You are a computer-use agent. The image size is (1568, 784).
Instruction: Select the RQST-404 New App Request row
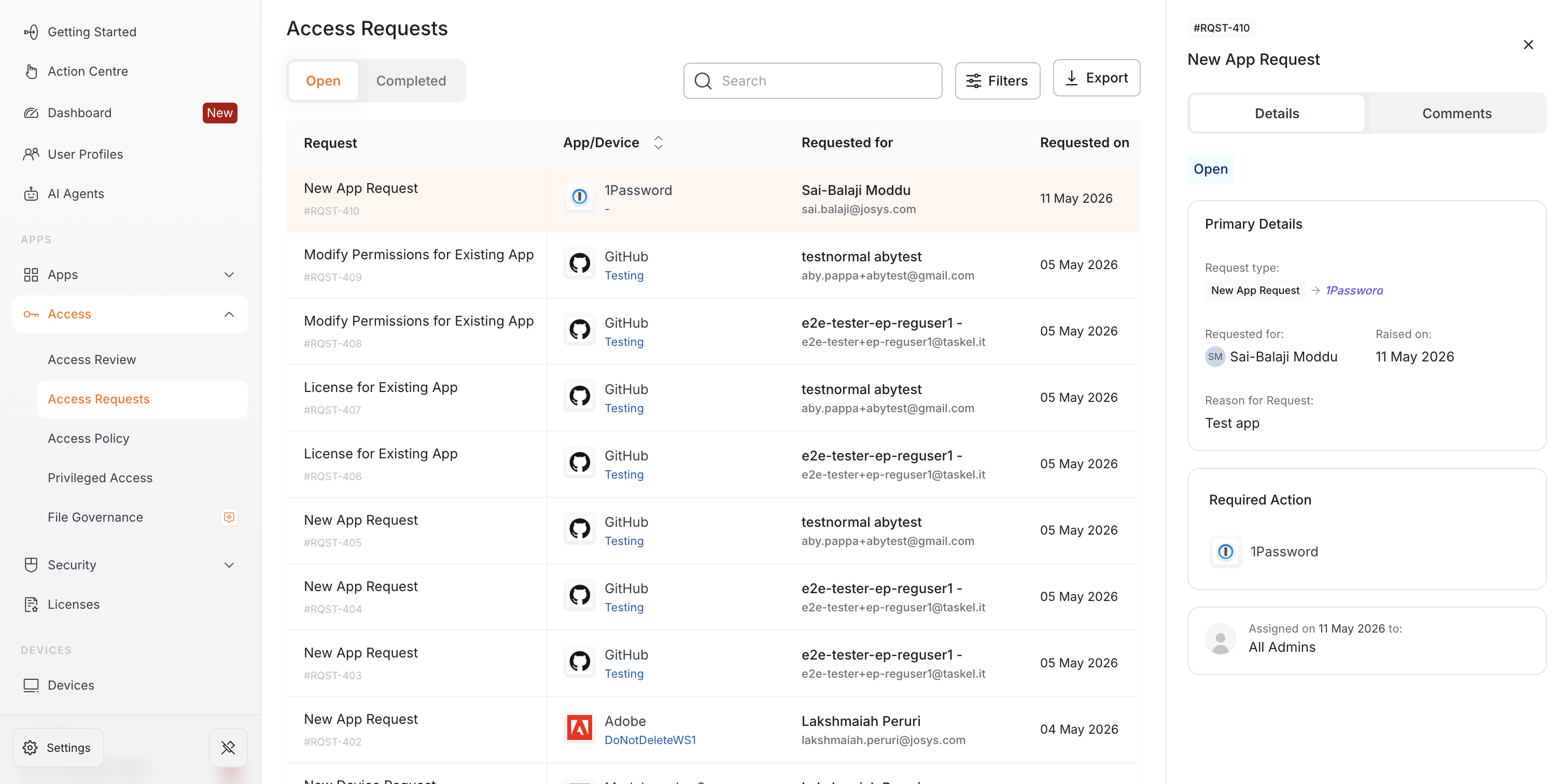pos(713,596)
